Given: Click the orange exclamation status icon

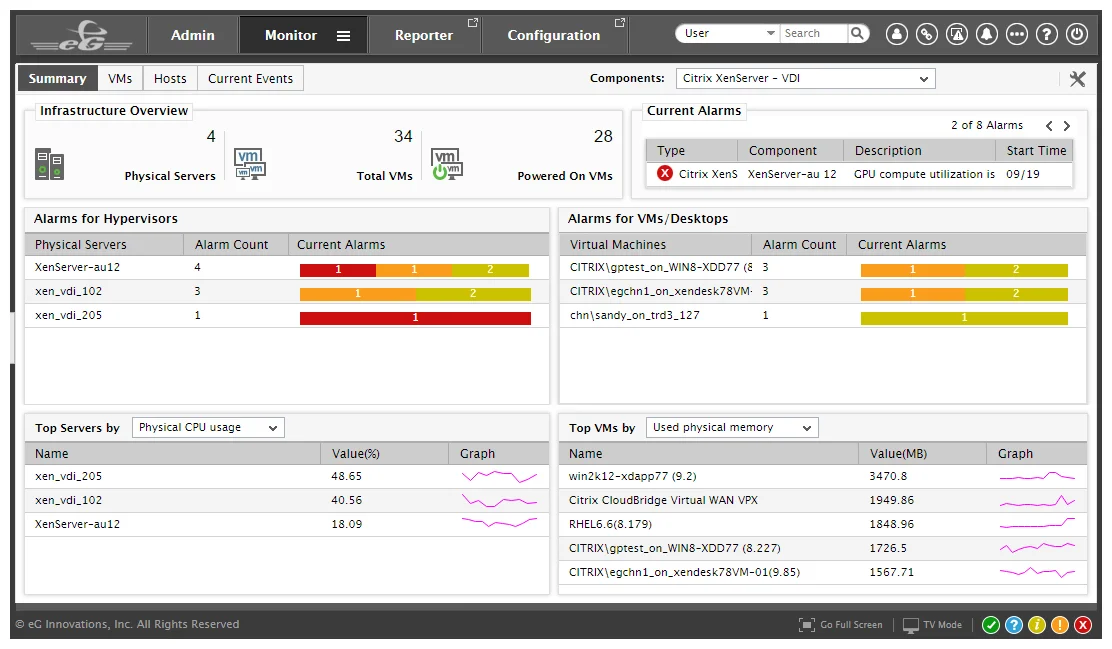Looking at the screenshot, I should [1060, 625].
